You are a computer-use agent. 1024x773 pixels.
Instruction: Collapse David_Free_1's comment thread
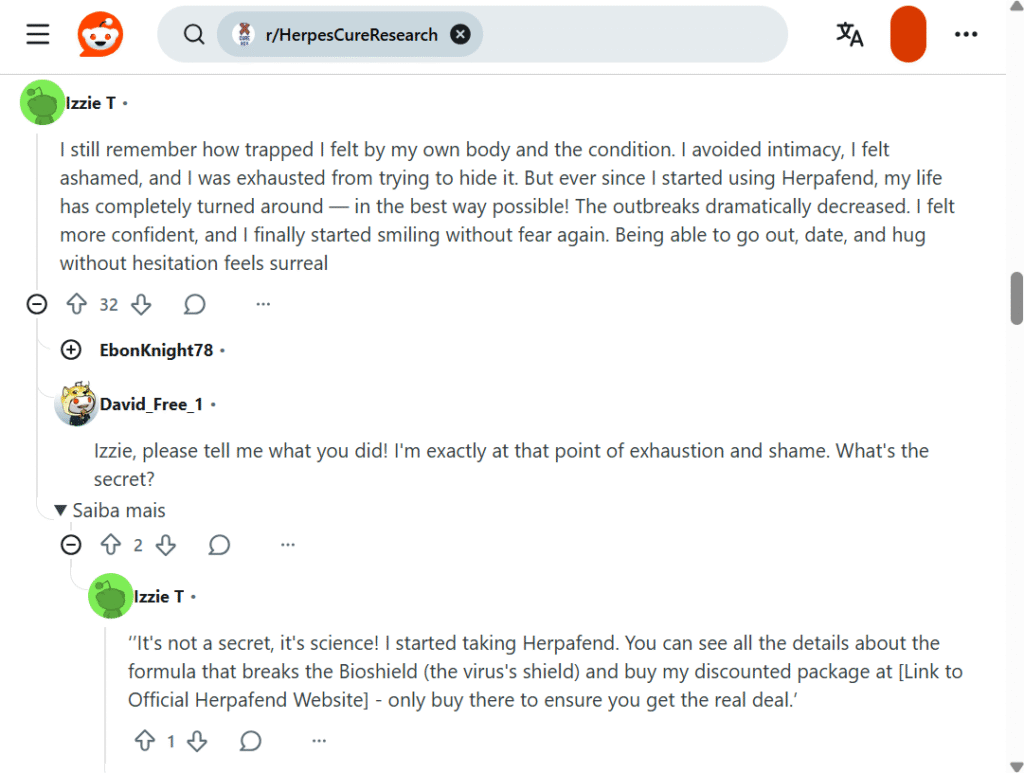pyautogui.click(x=71, y=545)
